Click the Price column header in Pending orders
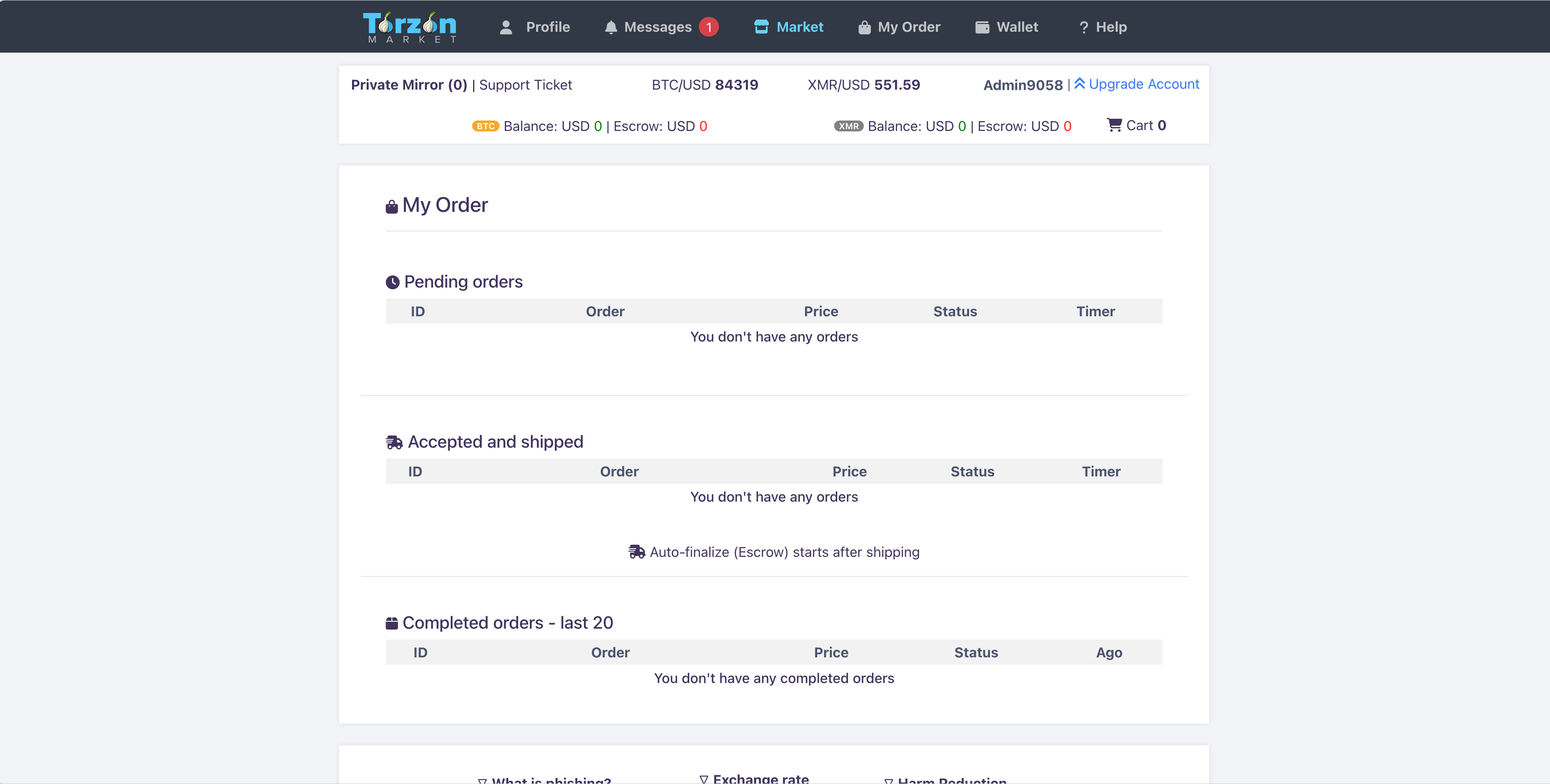This screenshot has width=1550, height=784. 821,312
